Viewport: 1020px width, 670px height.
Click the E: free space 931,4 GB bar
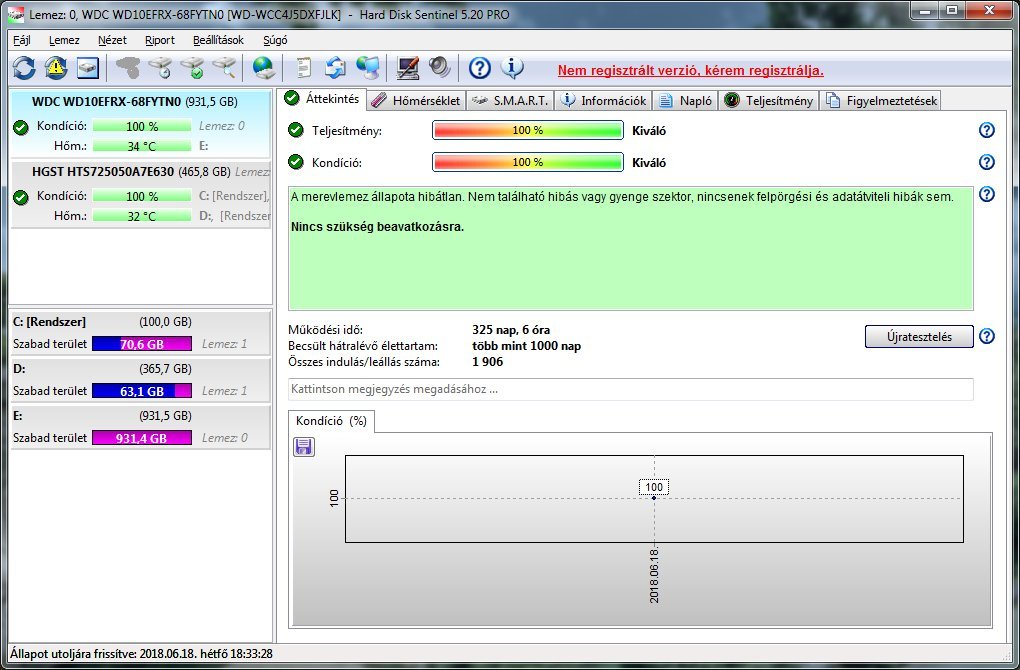(x=142, y=438)
